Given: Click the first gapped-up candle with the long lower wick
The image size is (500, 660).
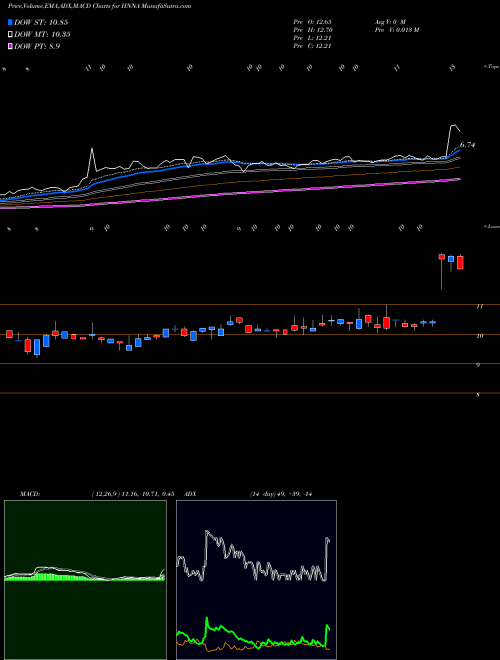Looking at the screenshot, I should click(441, 257).
